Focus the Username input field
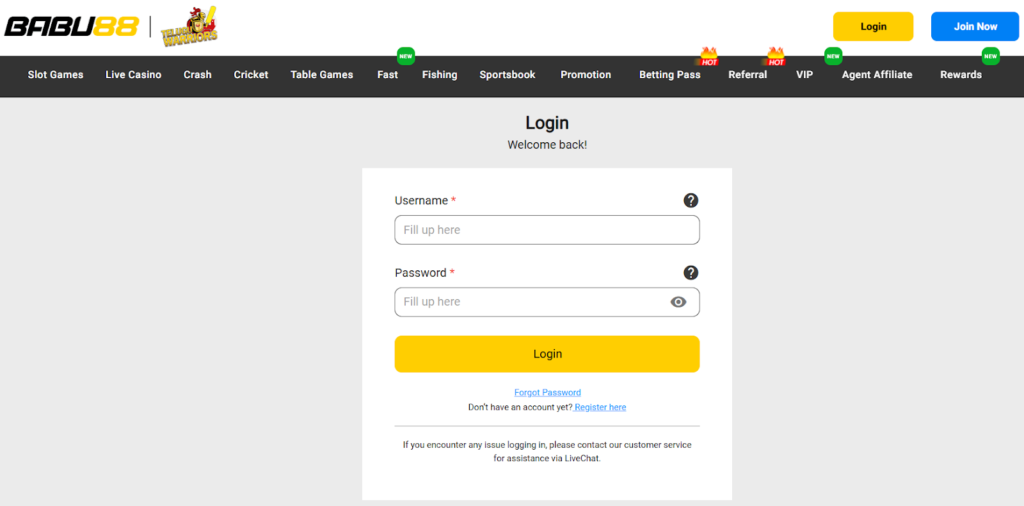 (x=547, y=230)
